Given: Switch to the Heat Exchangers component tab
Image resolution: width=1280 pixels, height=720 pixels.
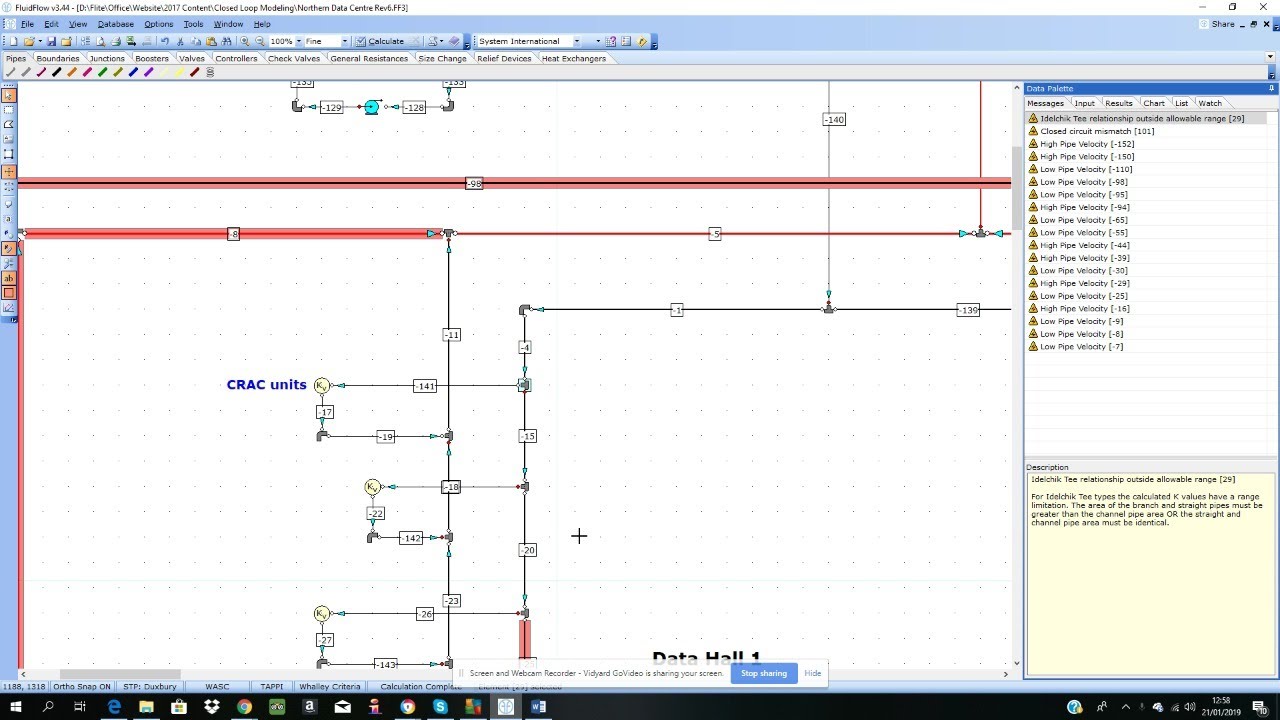Looking at the screenshot, I should (574, 58).
